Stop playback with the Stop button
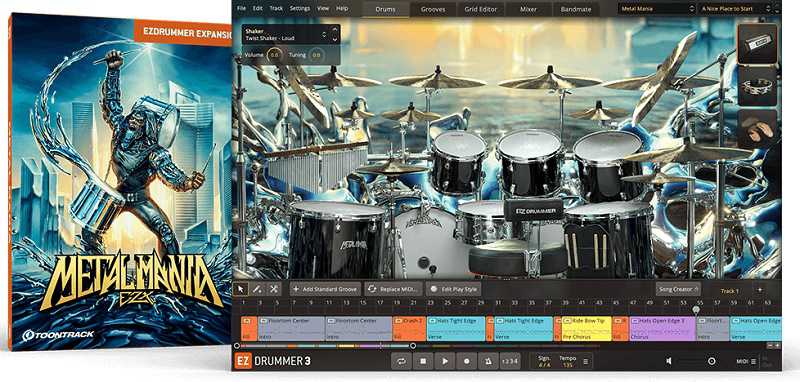800x382 pixels. click(x=423, y=361)
